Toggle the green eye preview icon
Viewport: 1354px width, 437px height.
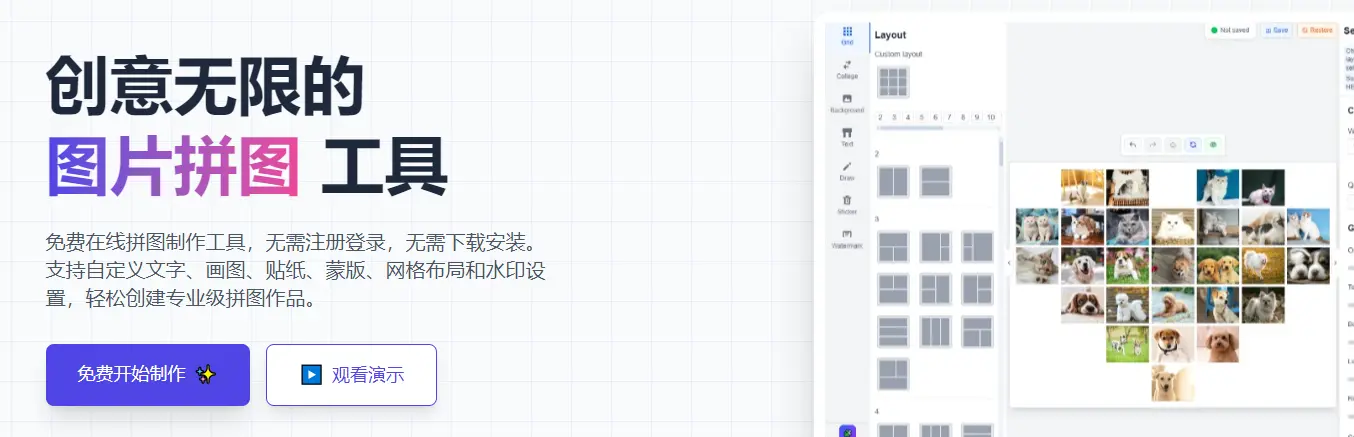coord(1213,145)
